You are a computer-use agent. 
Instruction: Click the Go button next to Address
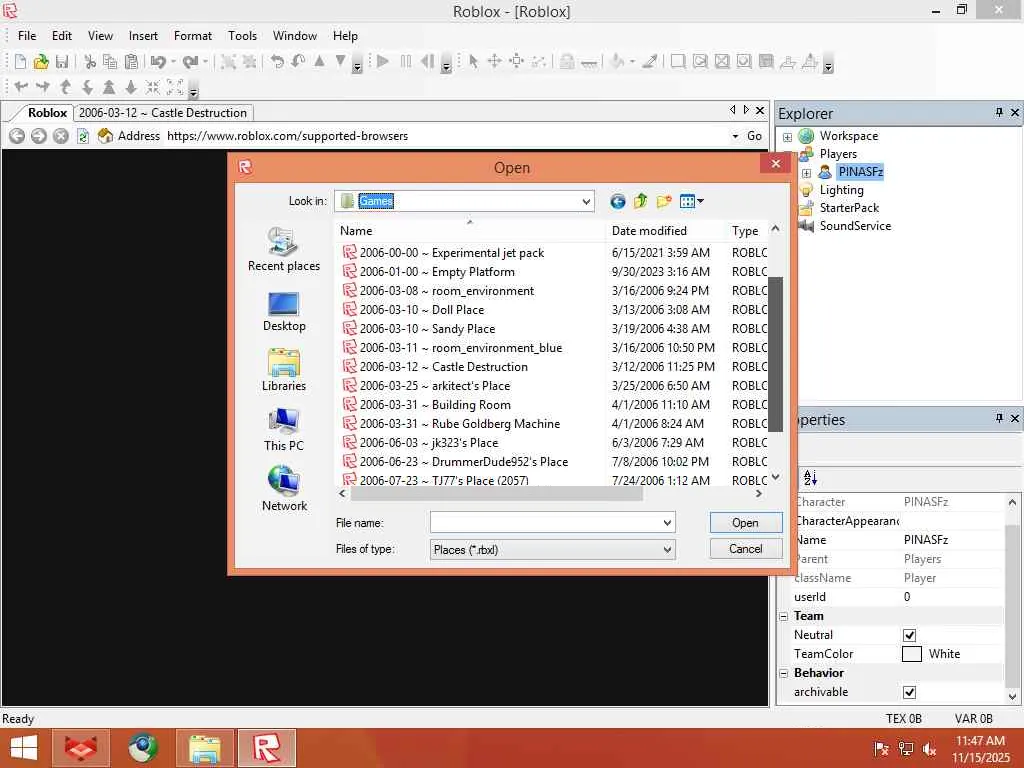[754, 136]
